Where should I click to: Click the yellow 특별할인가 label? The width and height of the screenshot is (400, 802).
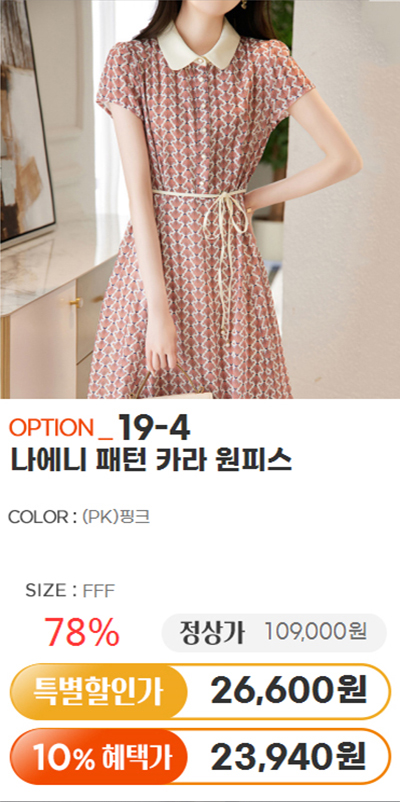98,692
